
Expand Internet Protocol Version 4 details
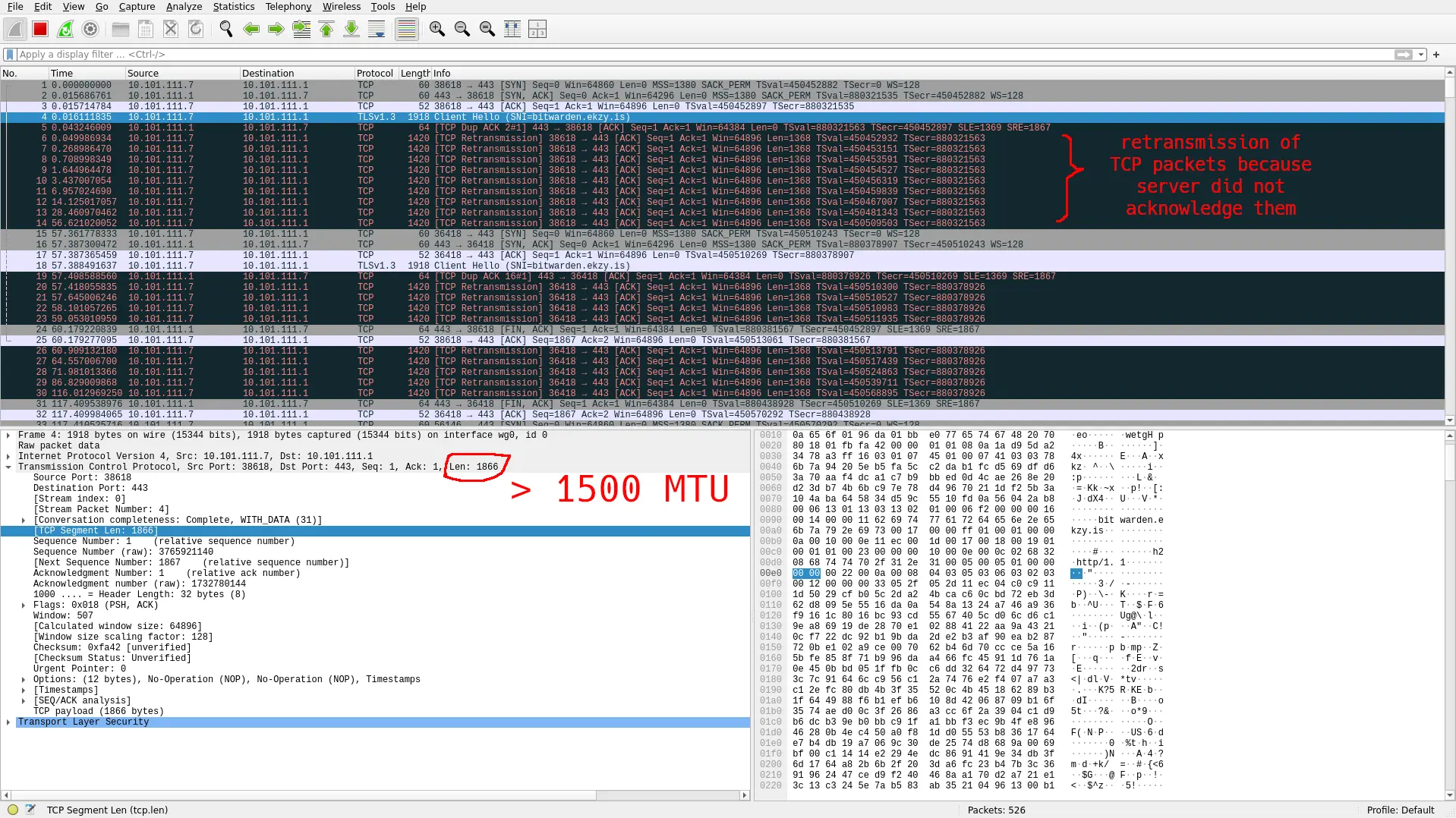click(8, 456)
